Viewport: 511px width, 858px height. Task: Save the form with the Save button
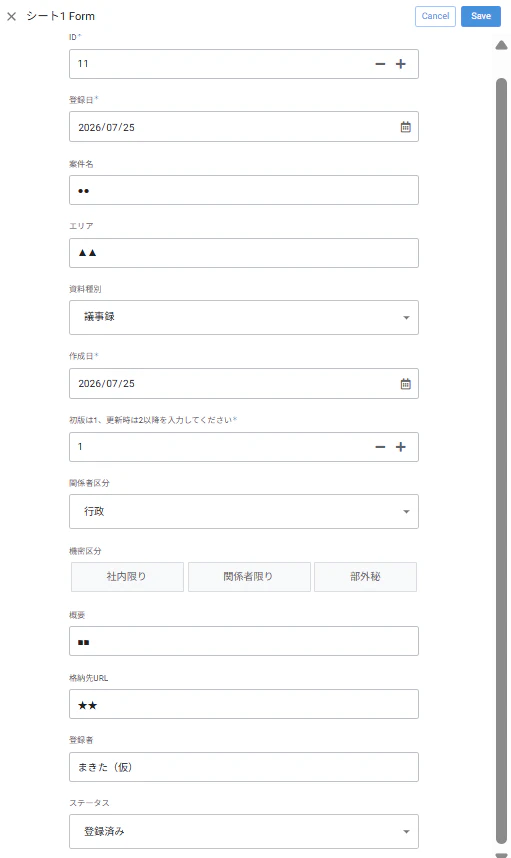(x=480, y=16)
